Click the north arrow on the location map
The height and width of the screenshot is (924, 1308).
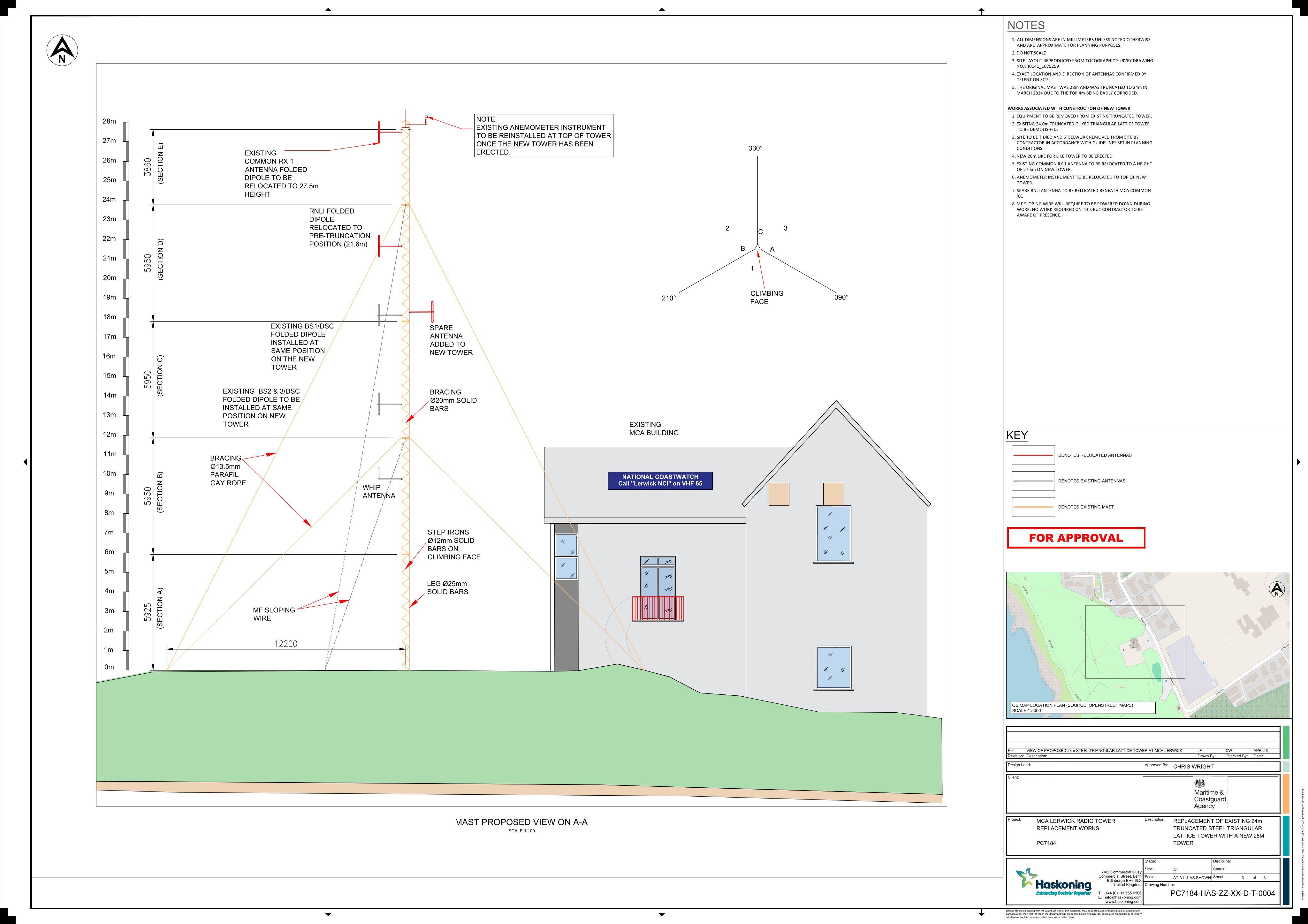[x=1277, y=590]
